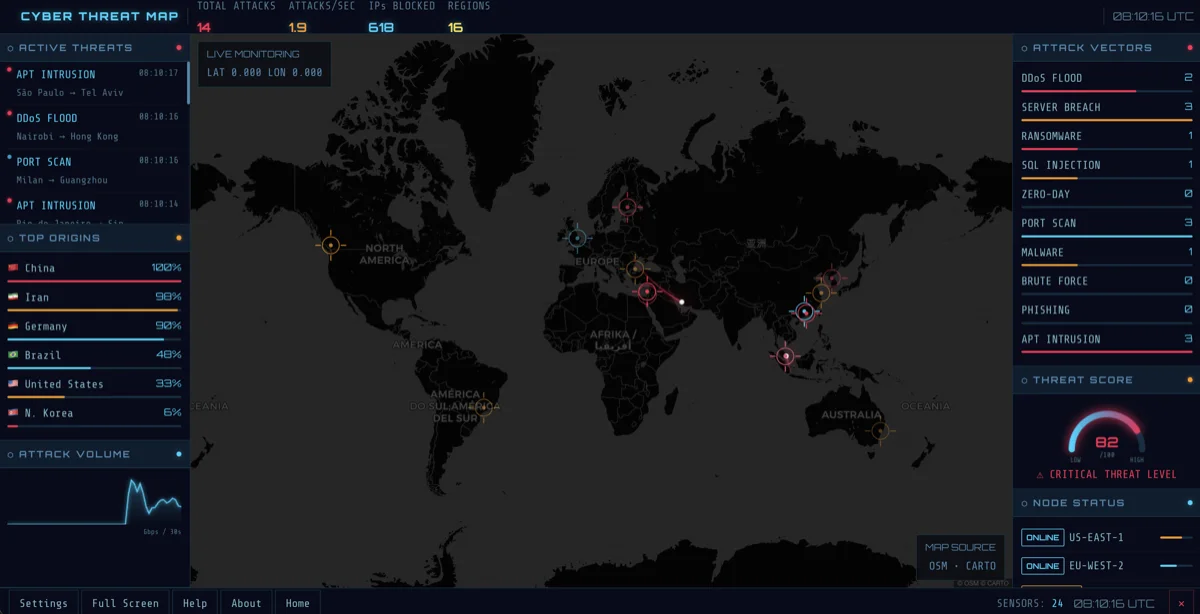Click the white dot at the attack line's end
Viewport: 1200px width, 614px height.
click(x=682, y=302)
